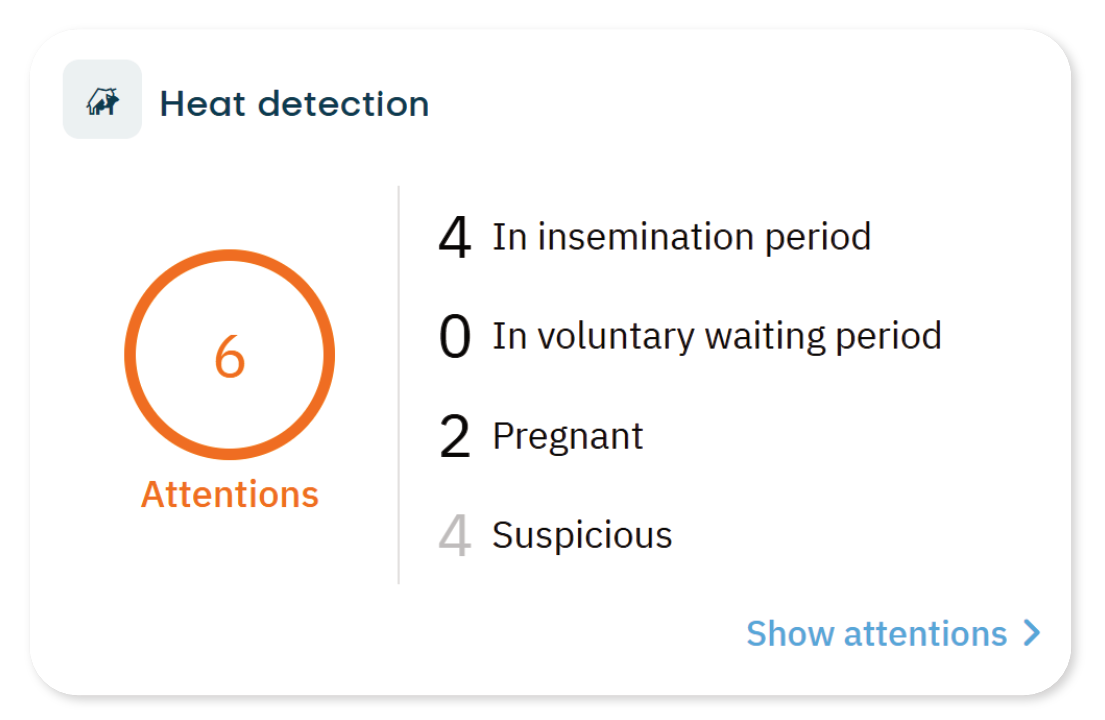Click the word attentions in the bottom link
This screenshot has width=1105, height=720.
925,634
